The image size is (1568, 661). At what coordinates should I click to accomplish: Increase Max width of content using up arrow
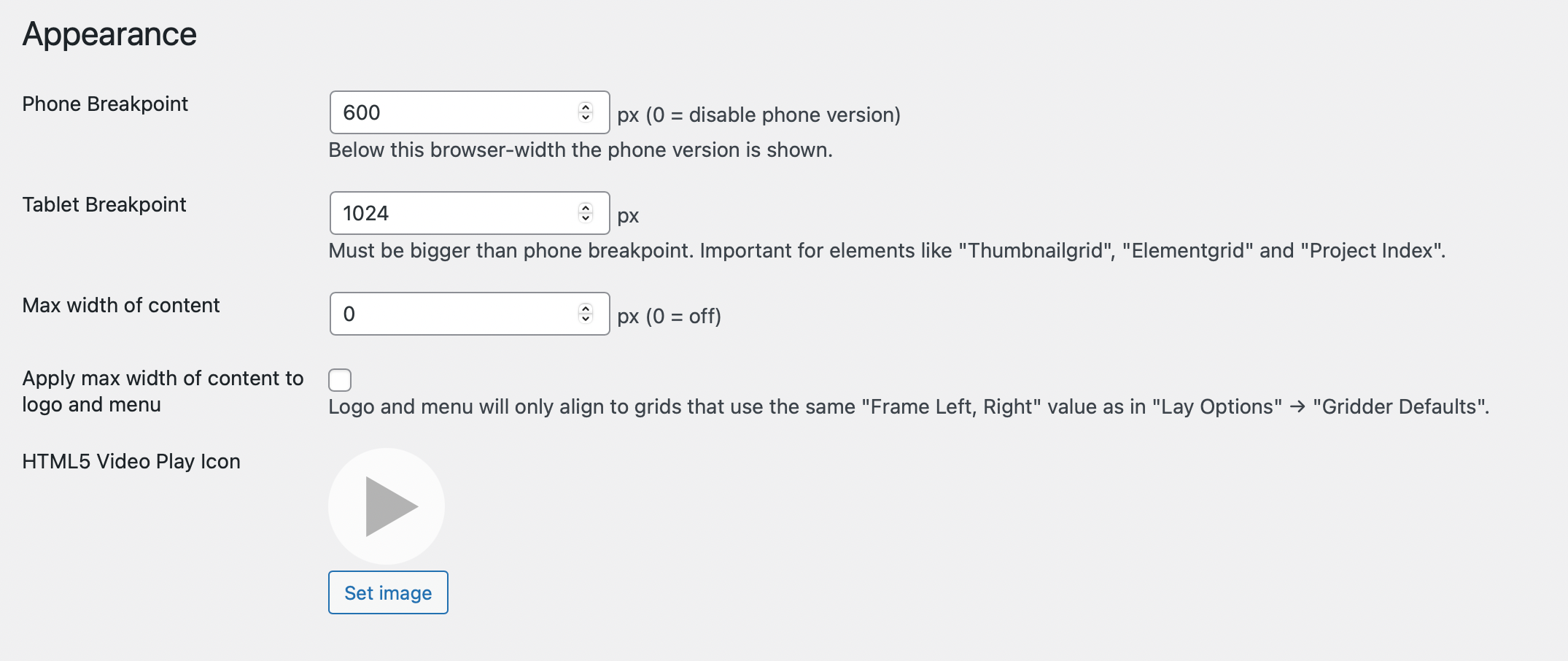coord(586,309)
